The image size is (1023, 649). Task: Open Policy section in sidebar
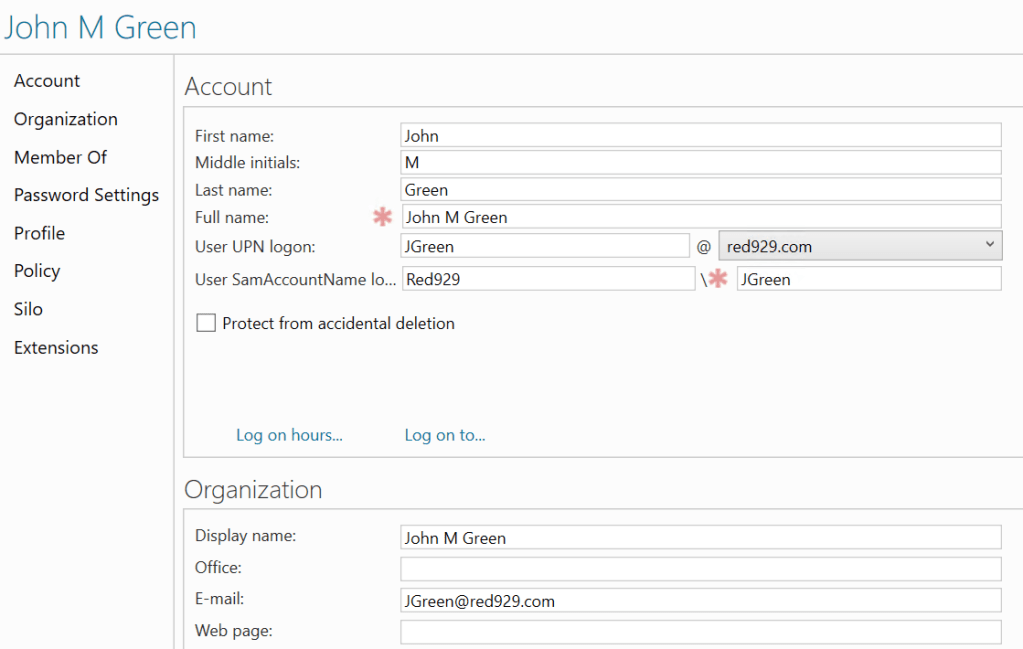point(37,271)
